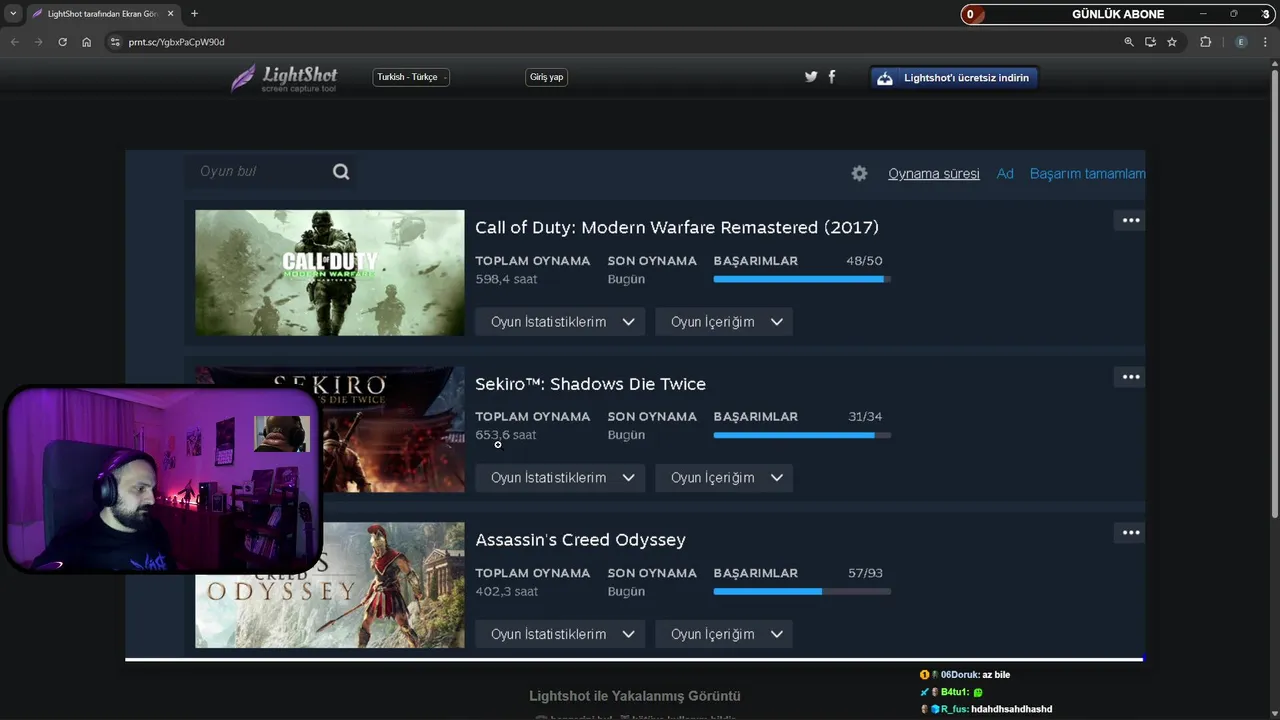Open a new browser tab
The width and height of the screenshot is (1280, 720).
(194, 14)
